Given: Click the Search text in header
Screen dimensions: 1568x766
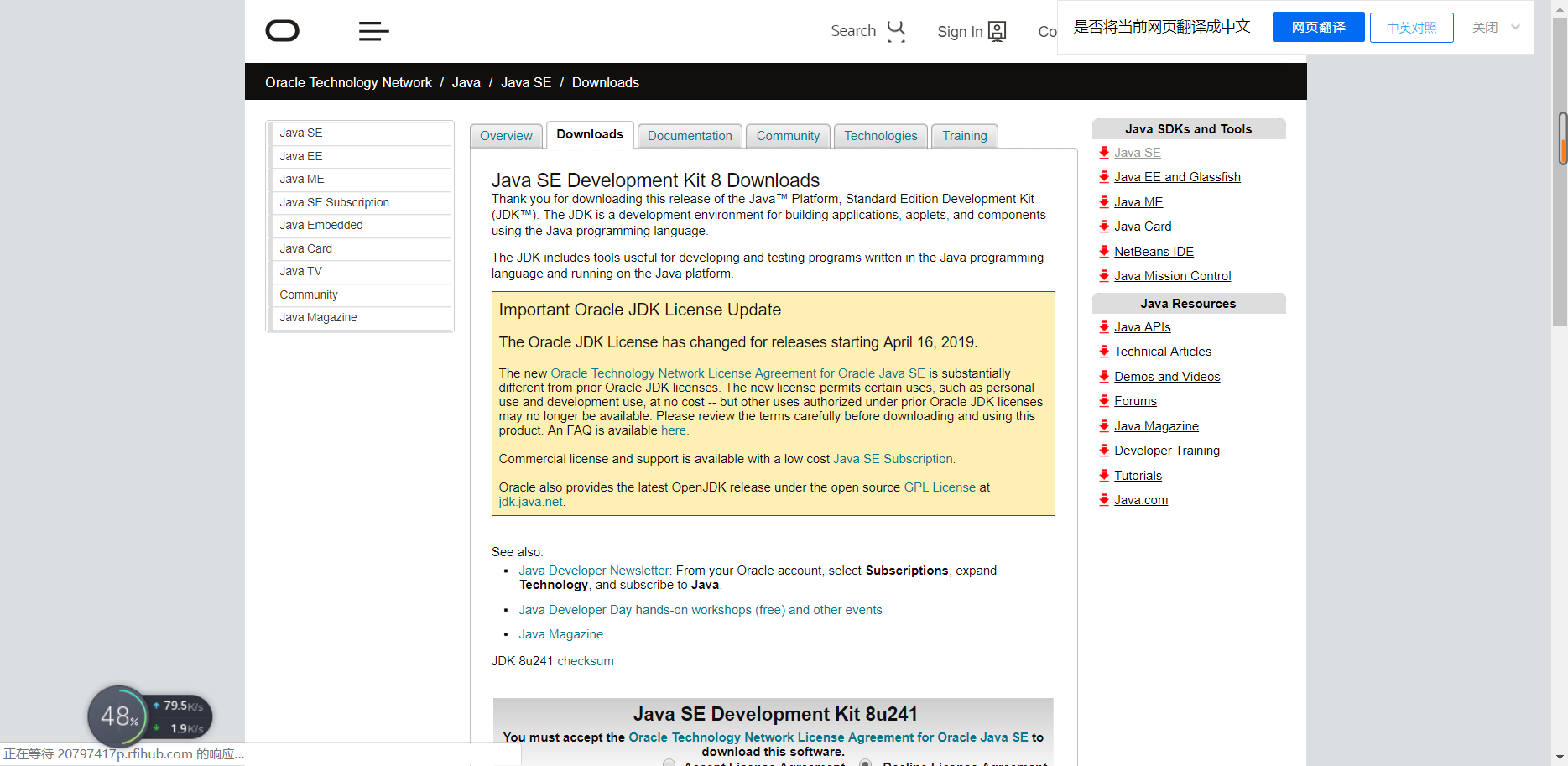Looking at the screenshot, I should [853, 31].
